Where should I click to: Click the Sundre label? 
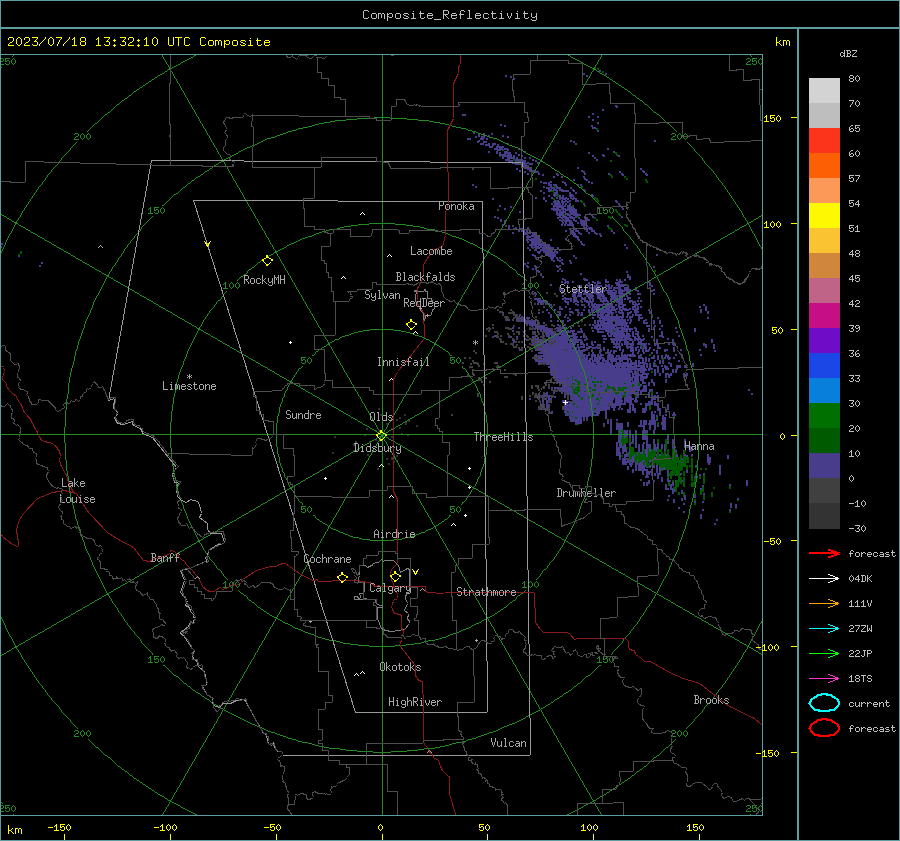coord(303,415)
